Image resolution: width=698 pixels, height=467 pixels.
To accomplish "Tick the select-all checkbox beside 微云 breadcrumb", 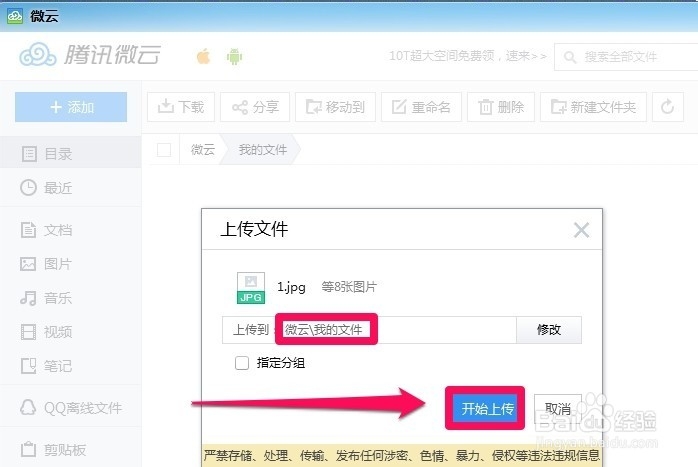I will tap(164, 150).
